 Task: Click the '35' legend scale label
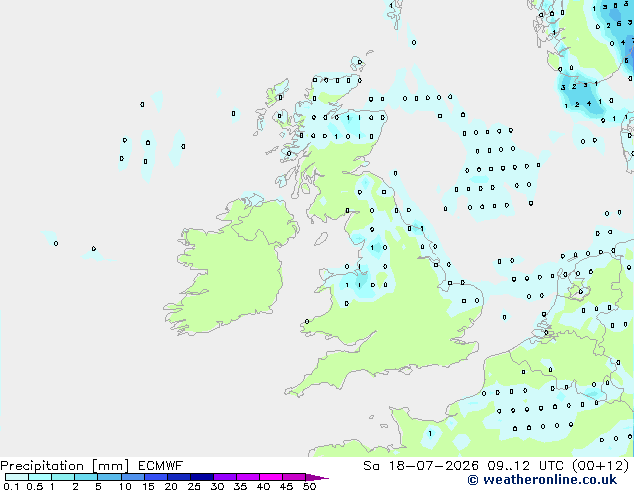[240, 486]
